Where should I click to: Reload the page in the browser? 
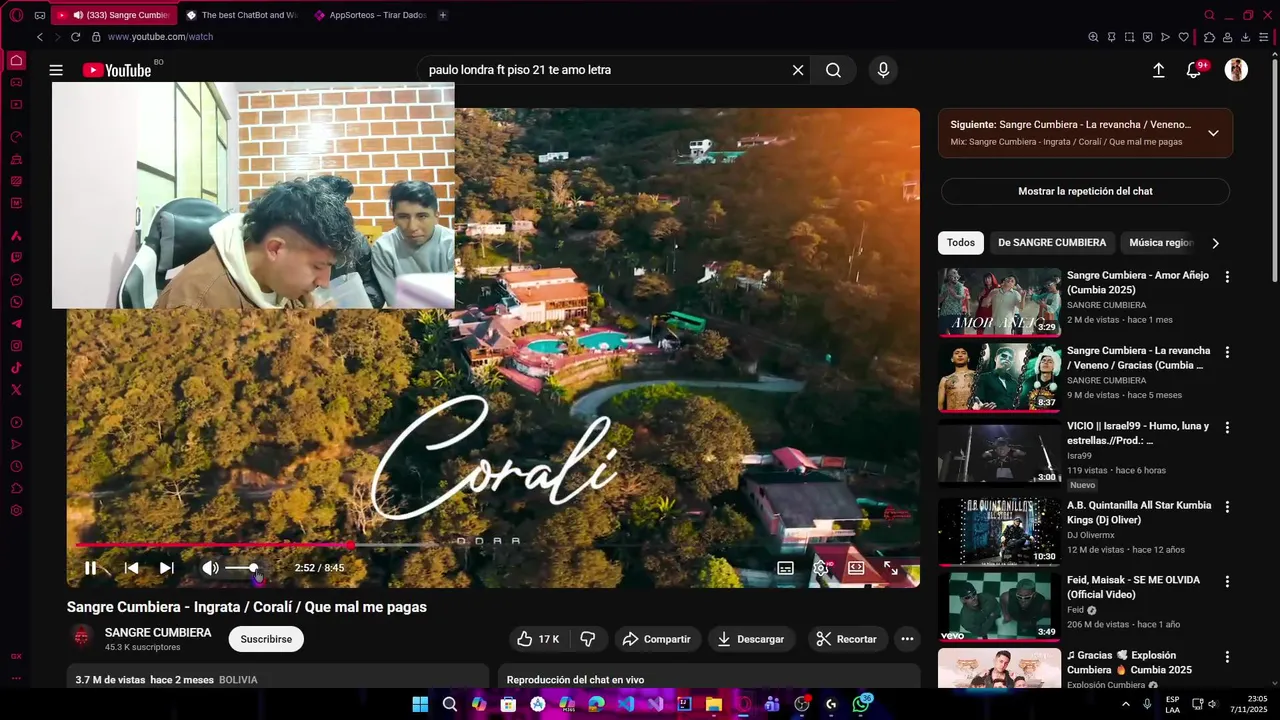tap(75, 37)
